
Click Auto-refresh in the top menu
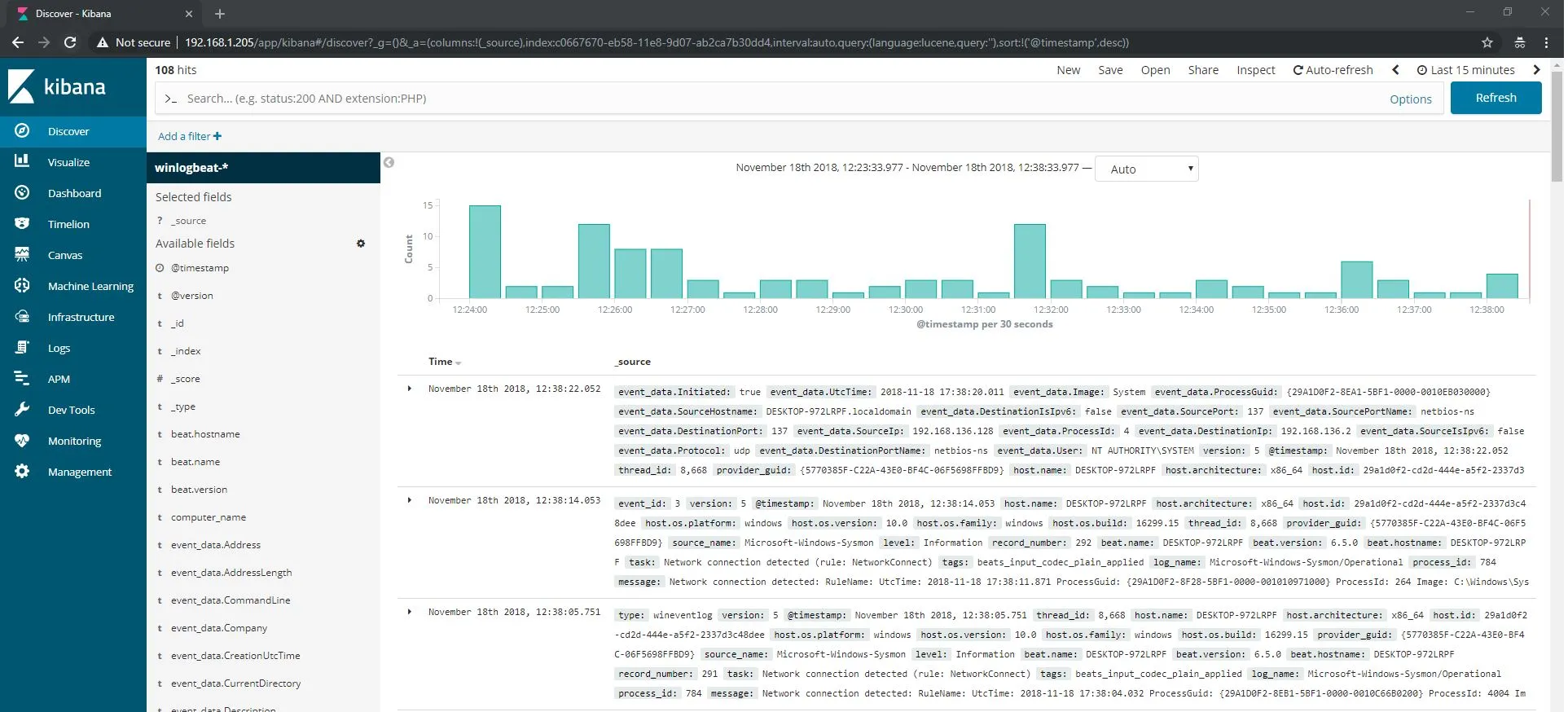[1333, 70]
